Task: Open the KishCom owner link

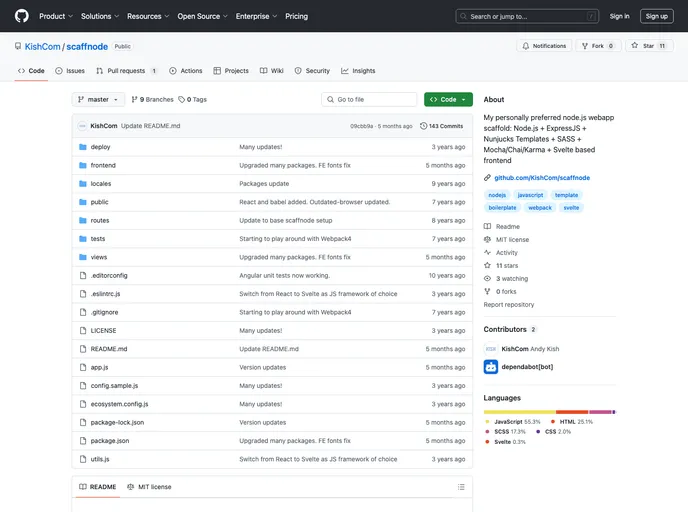Action: 43,47
